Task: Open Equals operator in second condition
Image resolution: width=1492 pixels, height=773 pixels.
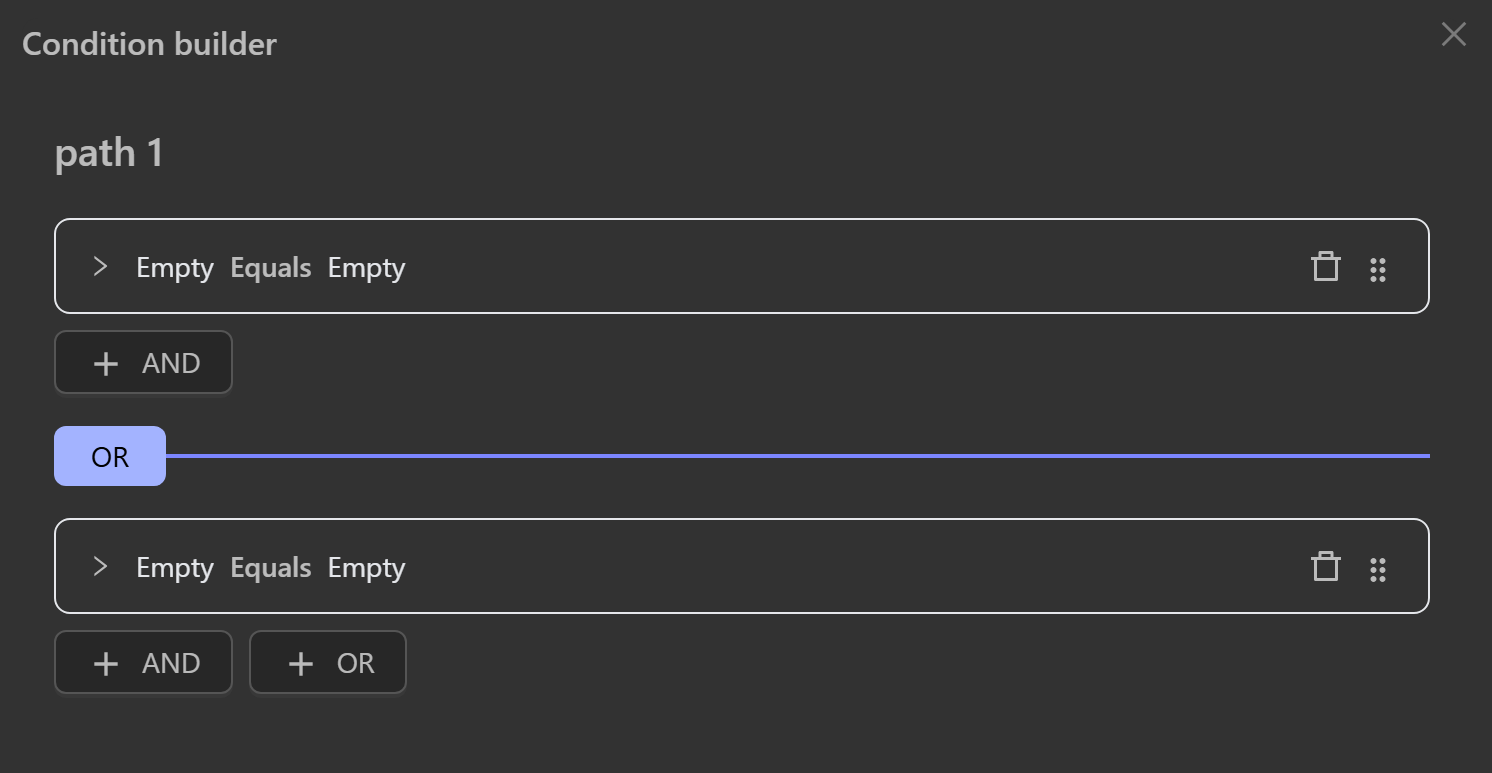Action: pyautogui.click(x=271, y=568)
